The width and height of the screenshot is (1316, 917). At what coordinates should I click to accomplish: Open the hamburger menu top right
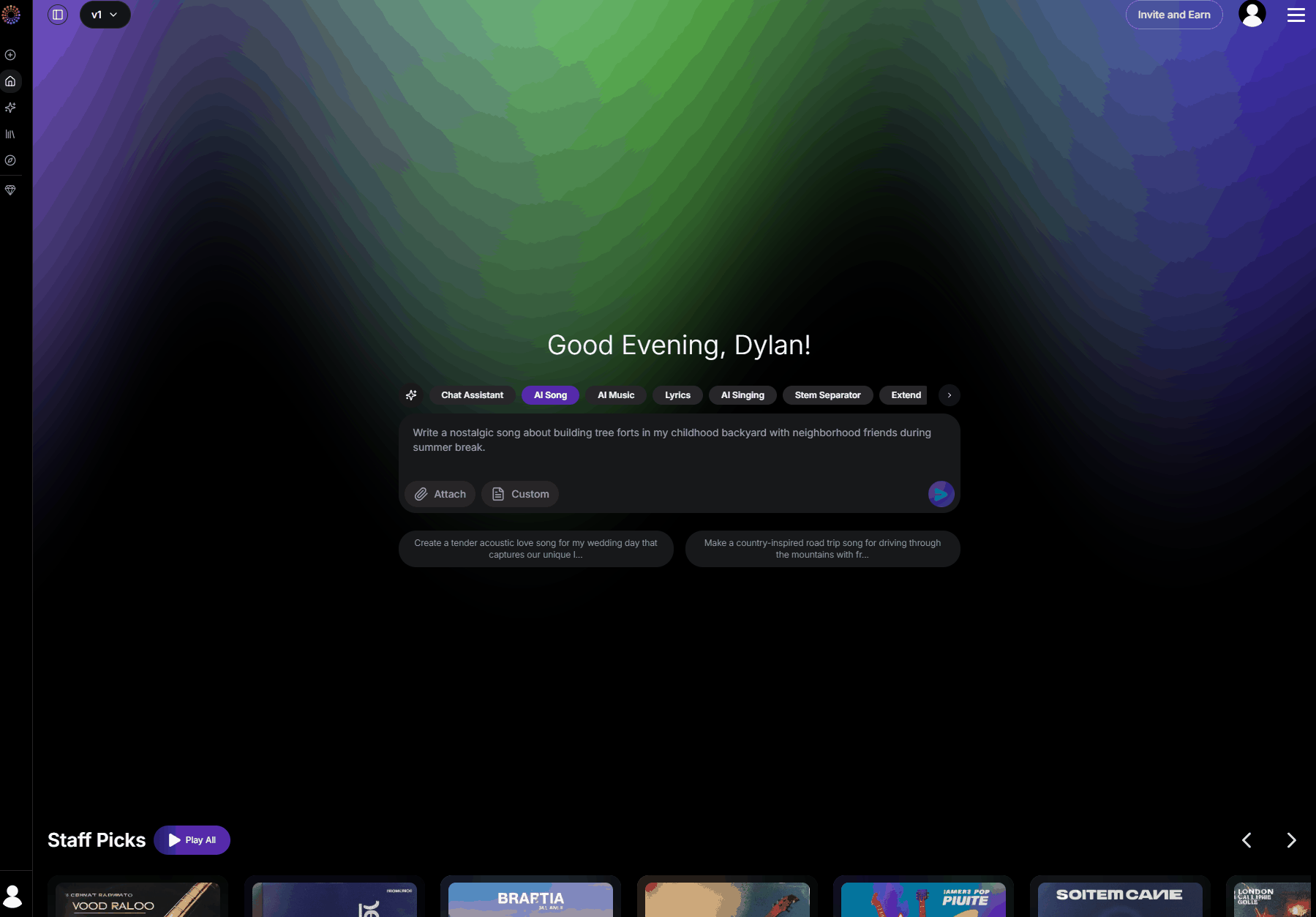click(1296, 14)
